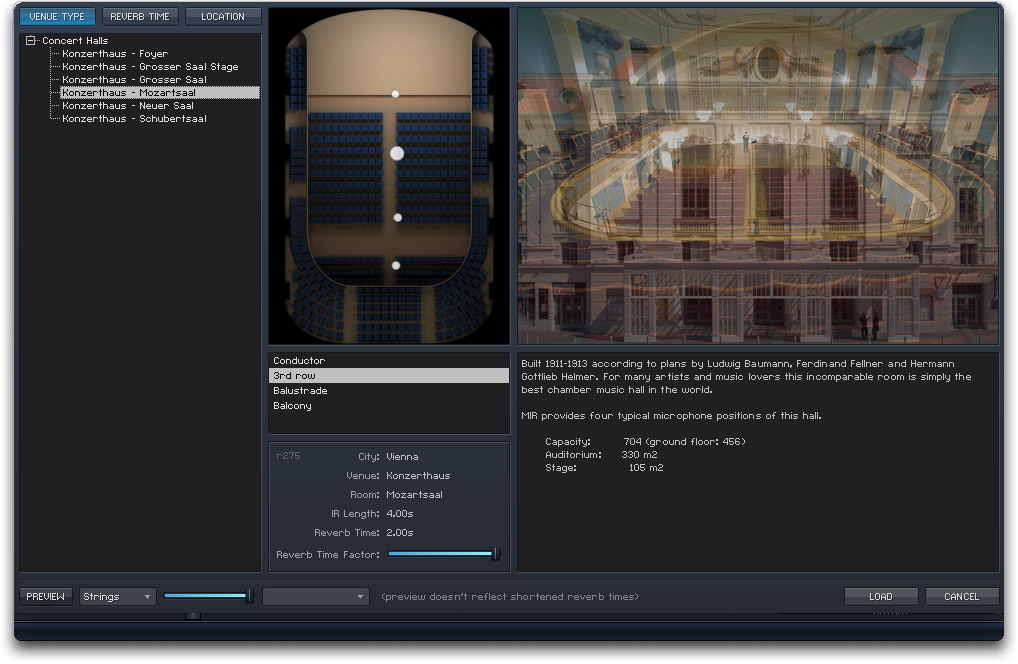Screen dimensions: 1018x664
Task: Switch to the Reverb Time tab
Action: (140, 16)
